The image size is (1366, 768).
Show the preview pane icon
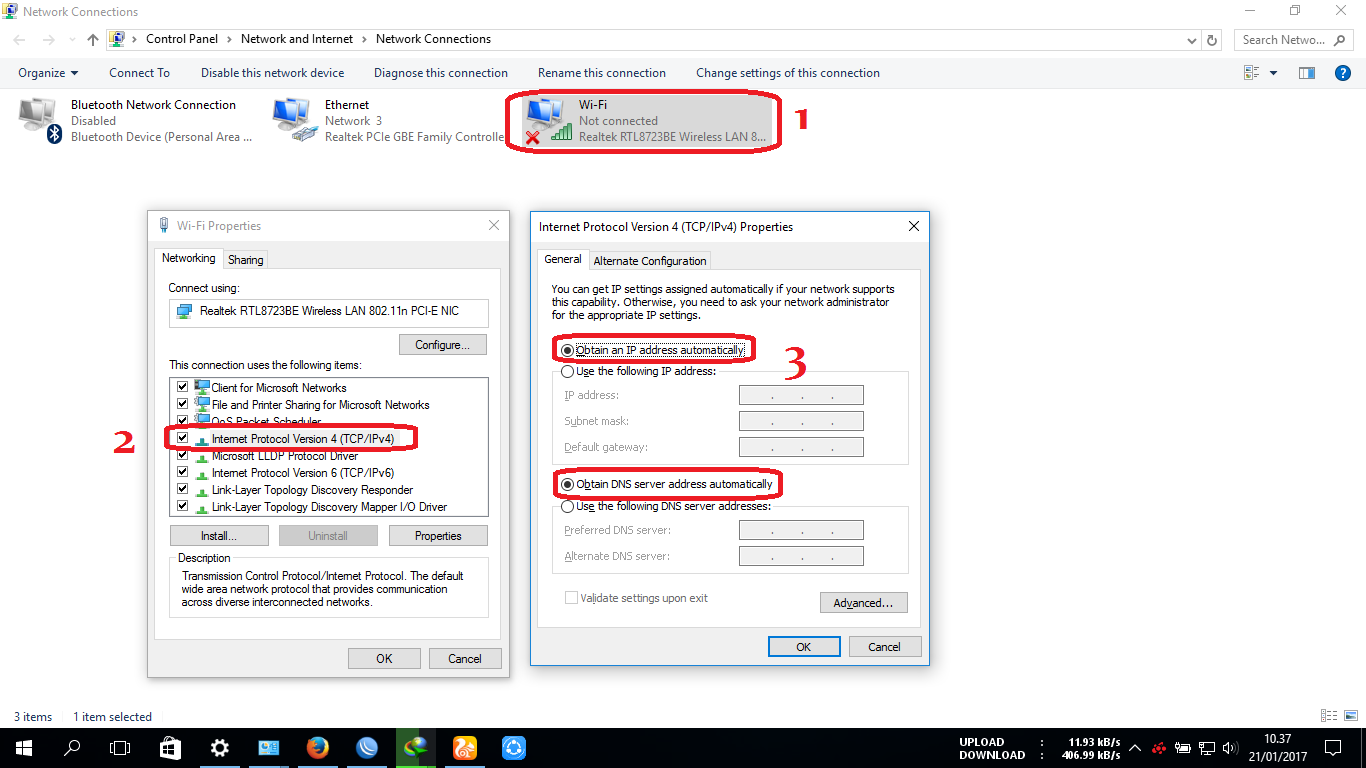coord(1306,73)
